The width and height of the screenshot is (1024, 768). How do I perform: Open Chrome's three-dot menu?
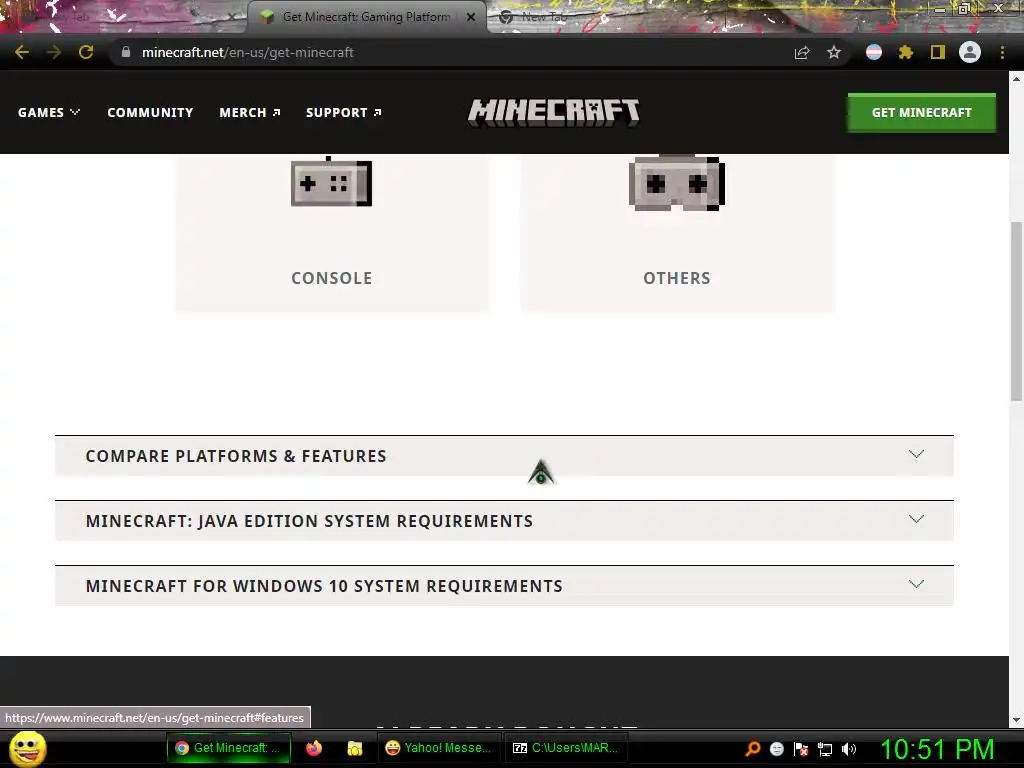1002,52
